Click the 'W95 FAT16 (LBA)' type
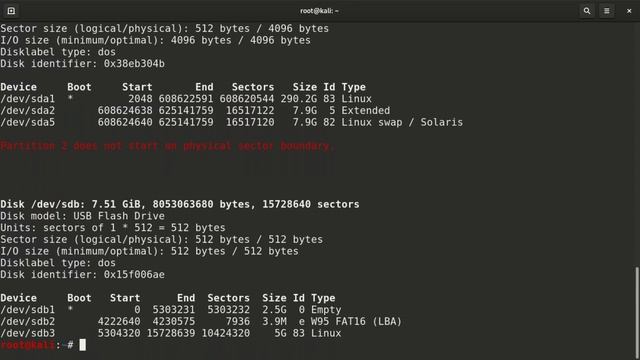Viewport: 640px width, 360px height. coord(356,322)
